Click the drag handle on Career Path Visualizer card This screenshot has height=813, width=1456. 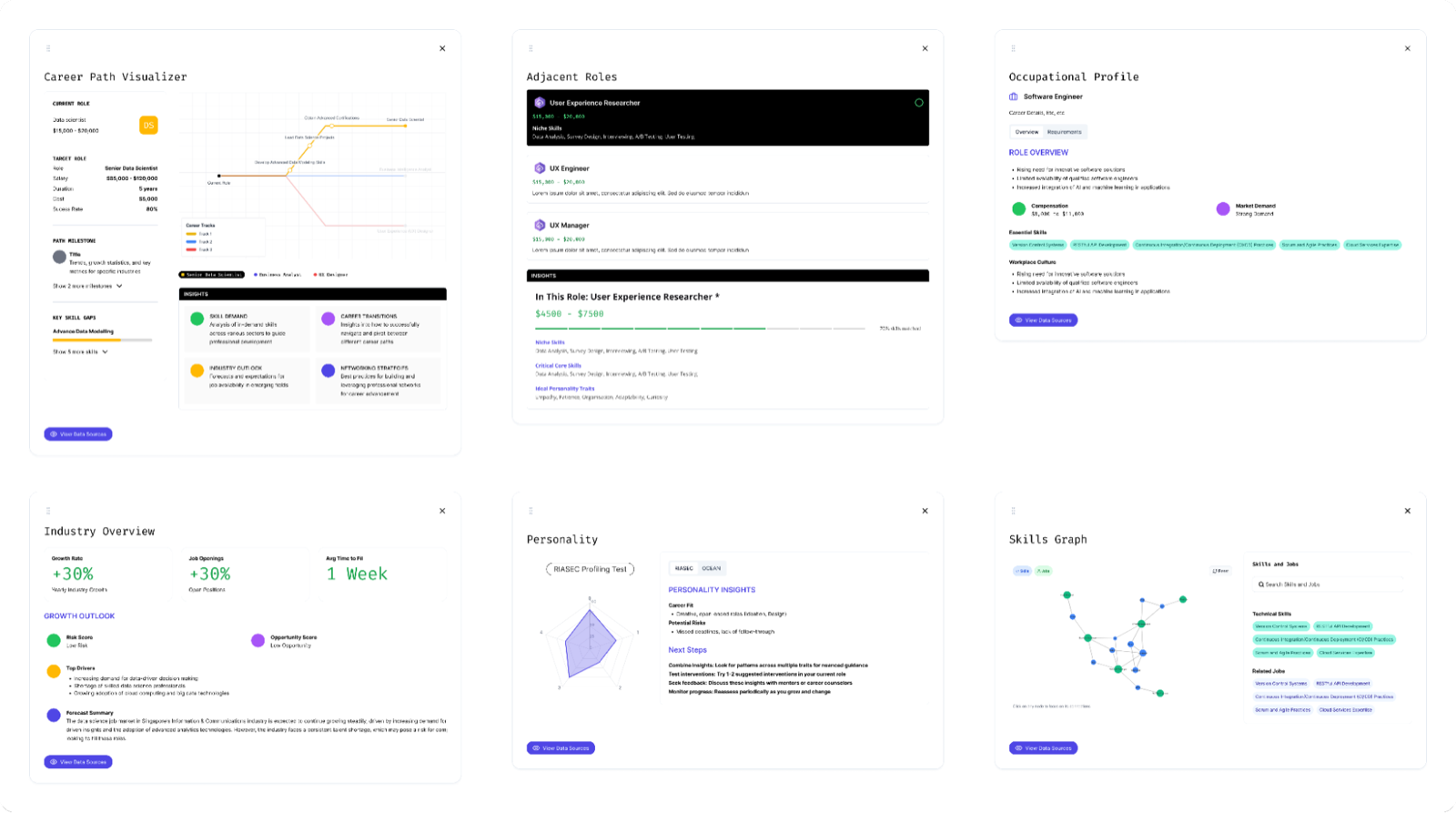click(x=48, y=48)
